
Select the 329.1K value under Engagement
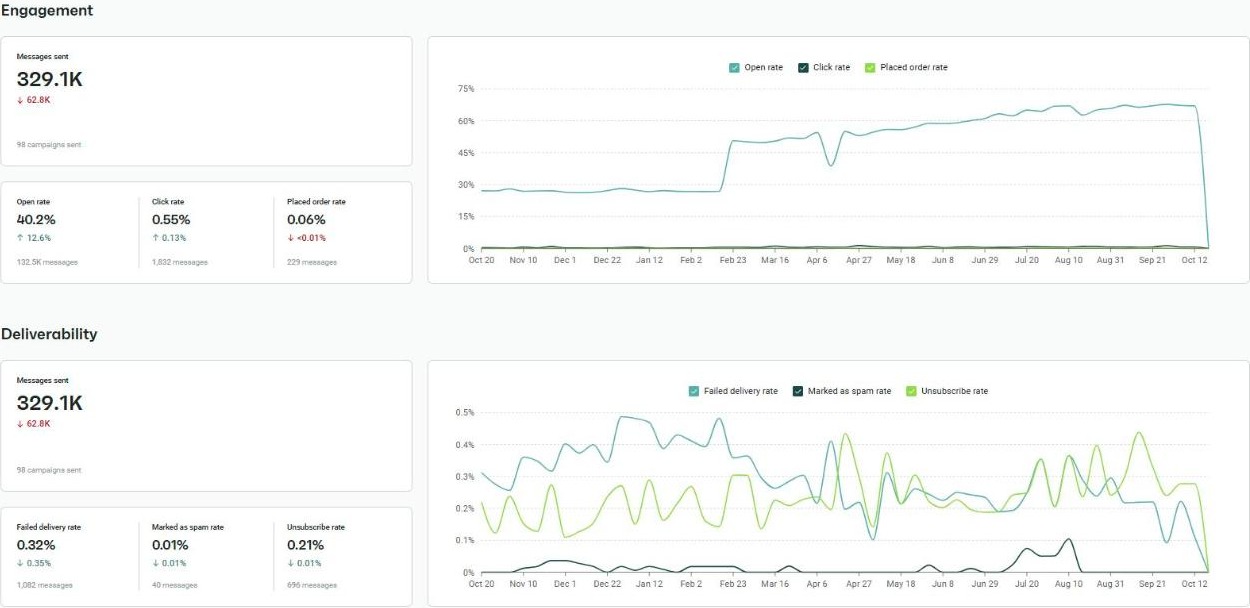[x=50, y=80]
